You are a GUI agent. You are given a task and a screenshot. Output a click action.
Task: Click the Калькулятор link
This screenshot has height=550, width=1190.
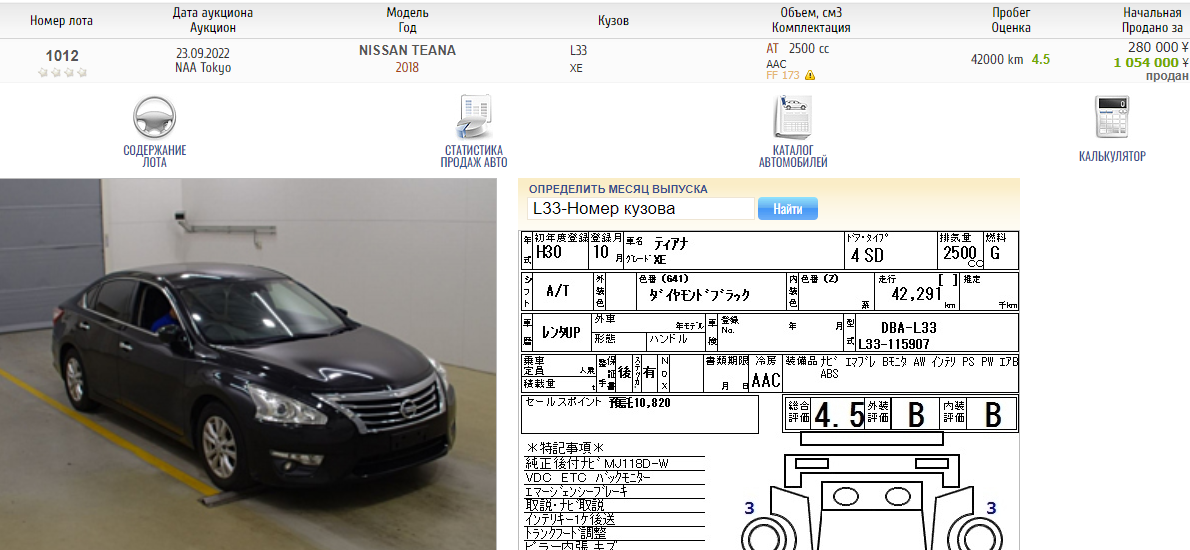[1112, 156]
